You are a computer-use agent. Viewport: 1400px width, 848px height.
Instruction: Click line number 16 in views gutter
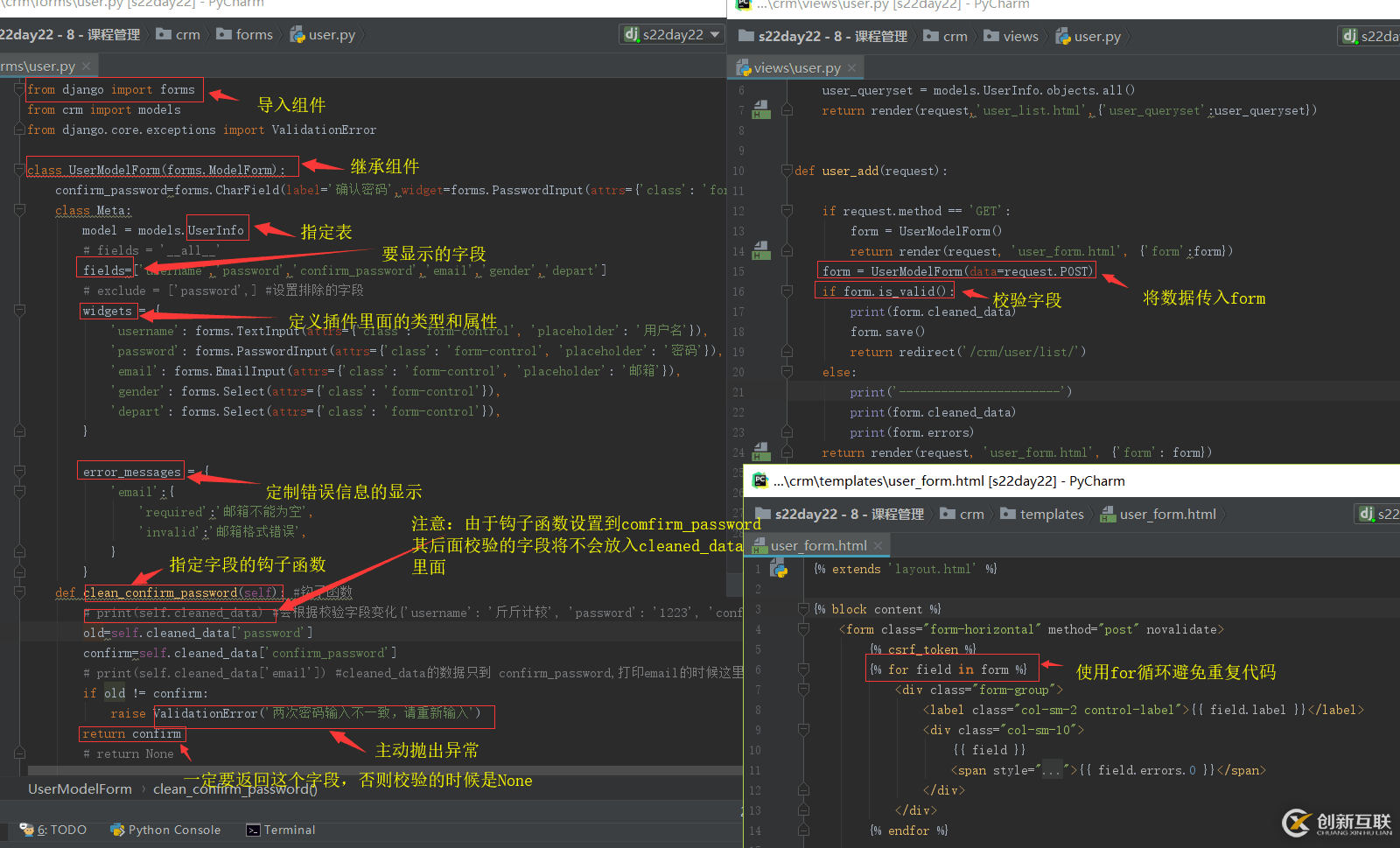pos(738,291)
